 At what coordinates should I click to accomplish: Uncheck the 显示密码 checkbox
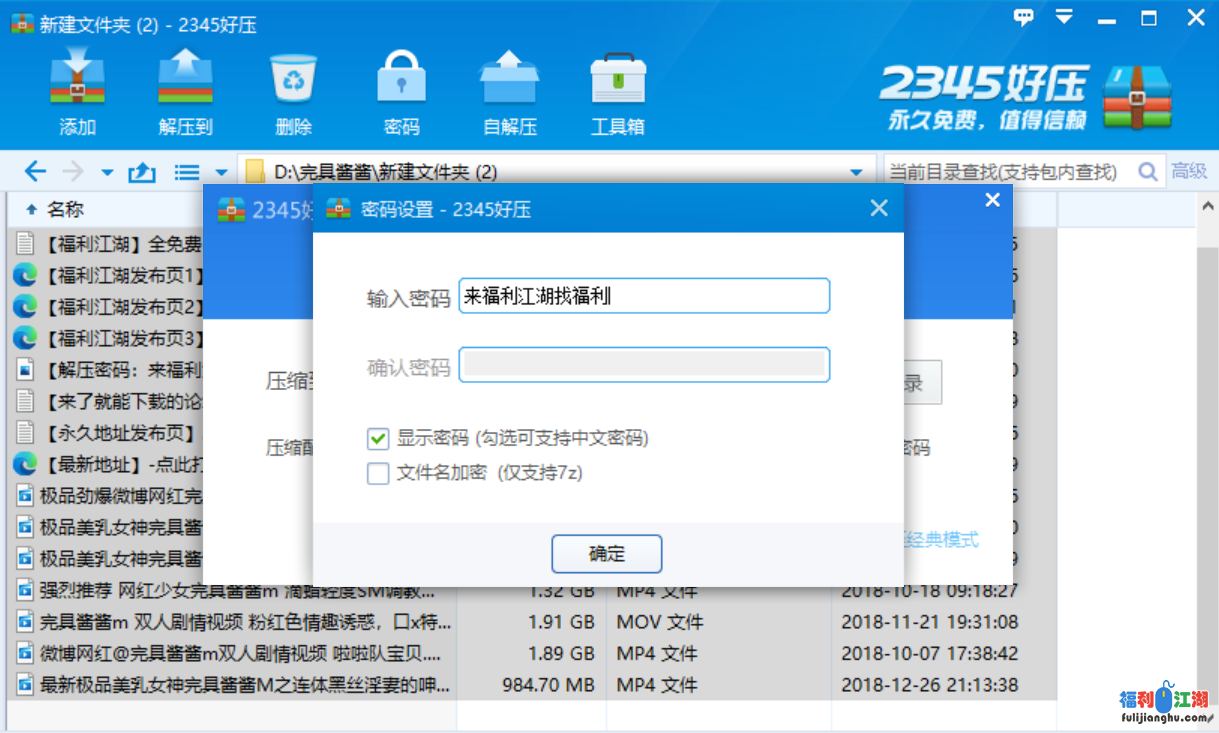coord(378,438)
